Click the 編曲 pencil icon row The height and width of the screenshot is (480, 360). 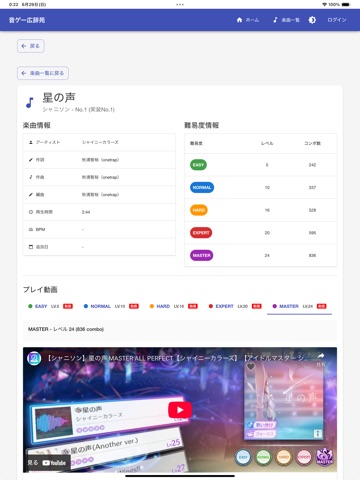pyautogui.click(x=31, y=194)
